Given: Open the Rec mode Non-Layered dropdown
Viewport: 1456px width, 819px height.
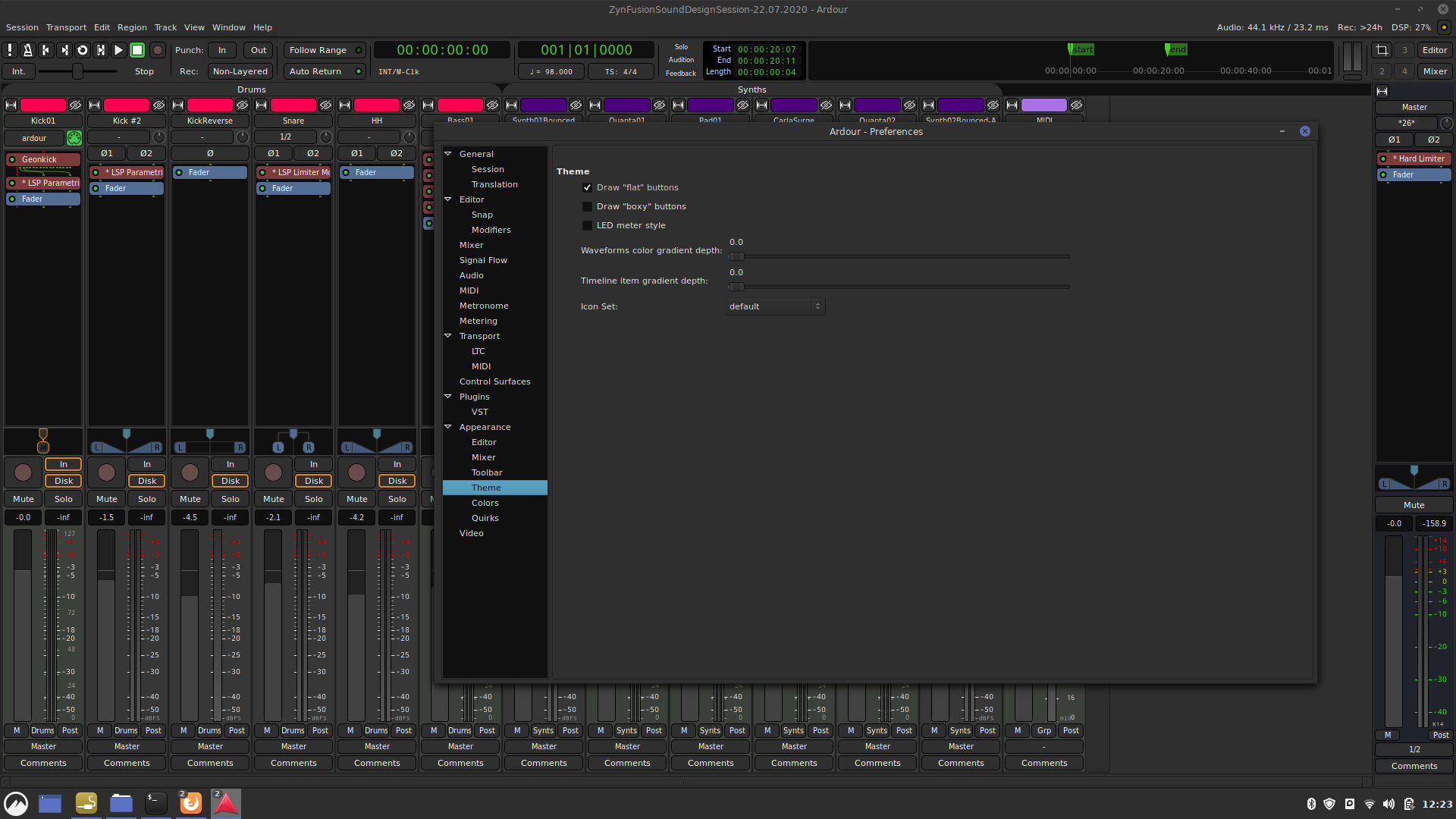Looking at the screenshot, I should pos(240,71).
